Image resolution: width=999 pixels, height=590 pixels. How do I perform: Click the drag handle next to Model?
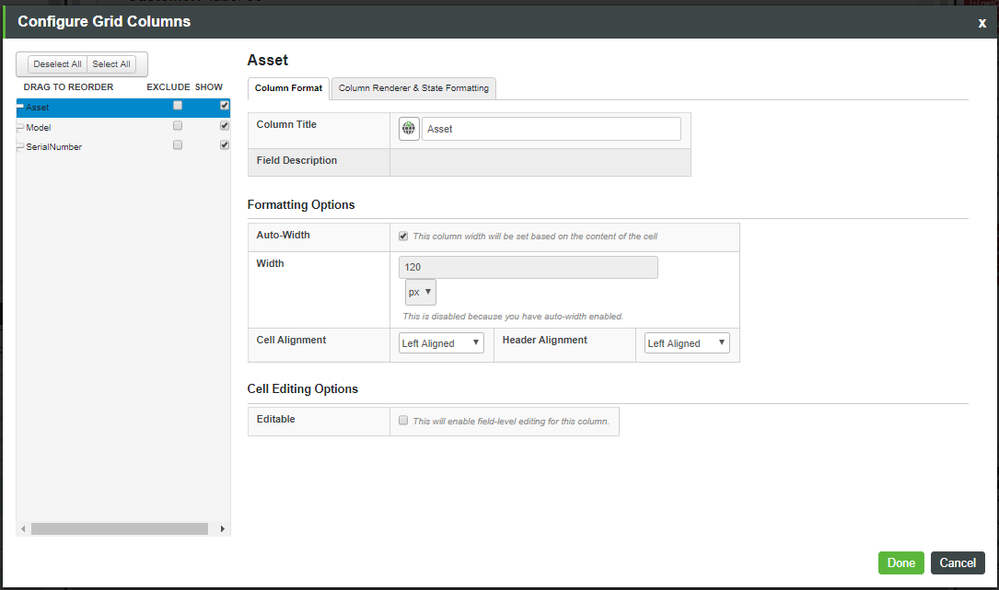(x=19, y=127)
